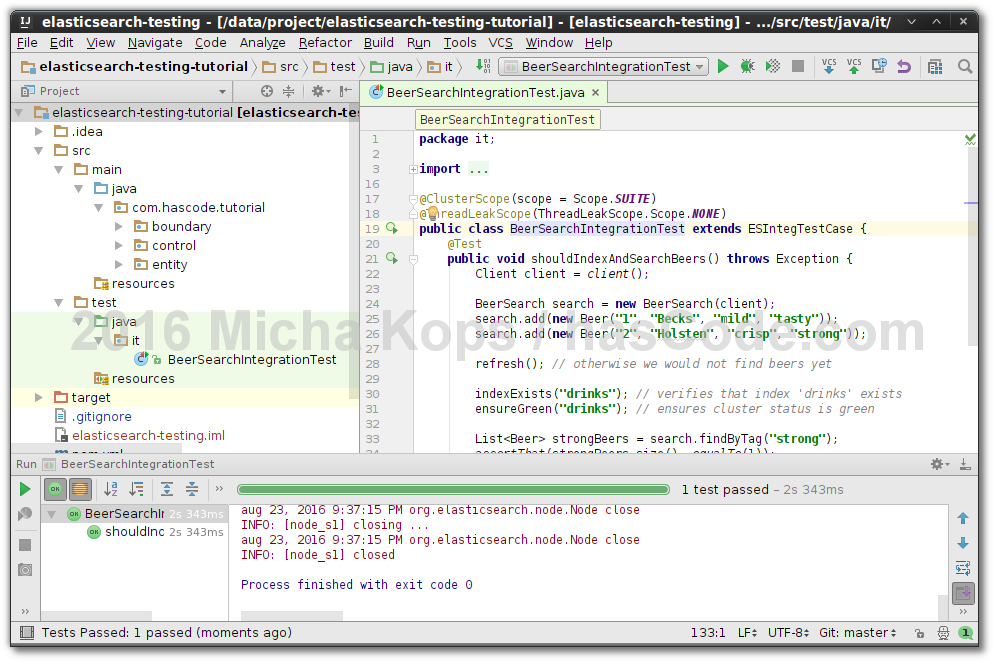995x663 pixels.
Task: Start the Debug session
Action: click(x=747, y=66)
